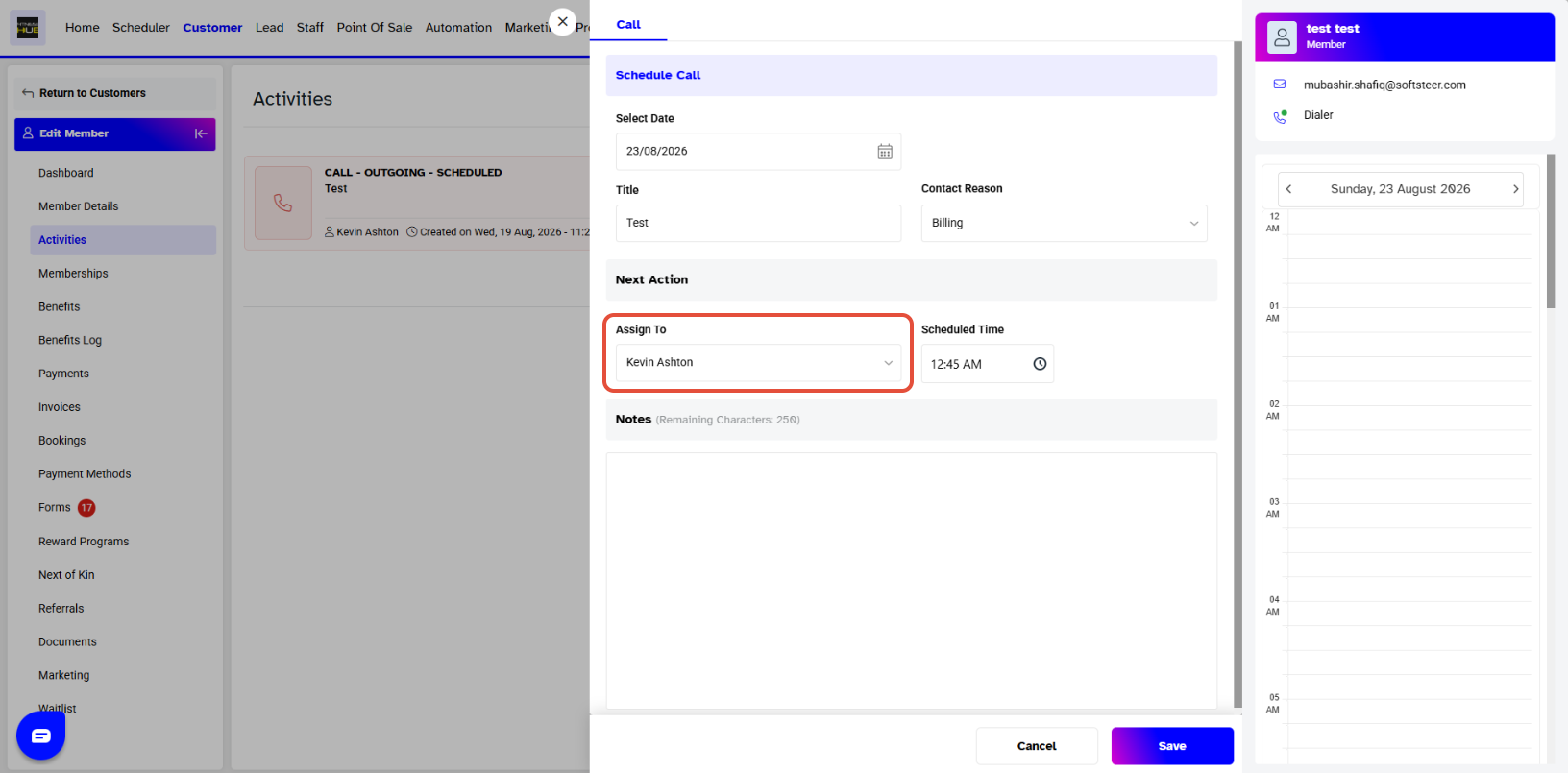Click the Schedule Call section heading
This screenshot has width=1568, height=773.
pyautogui.click(x=658, y=75)
